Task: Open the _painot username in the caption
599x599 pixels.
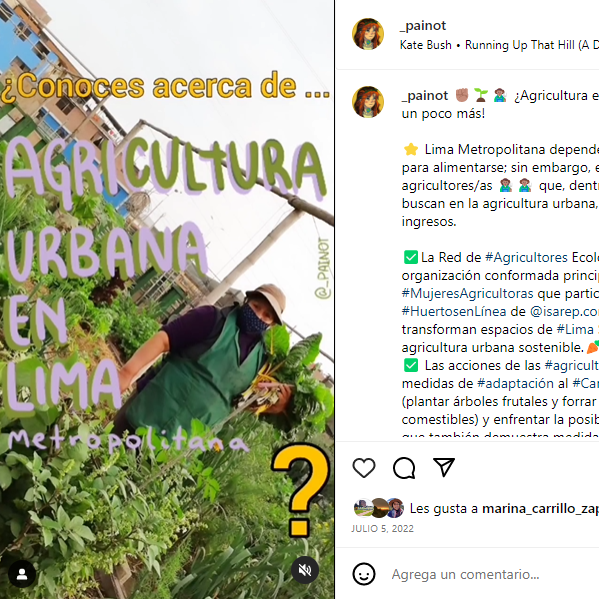Action: coord(425,96)
